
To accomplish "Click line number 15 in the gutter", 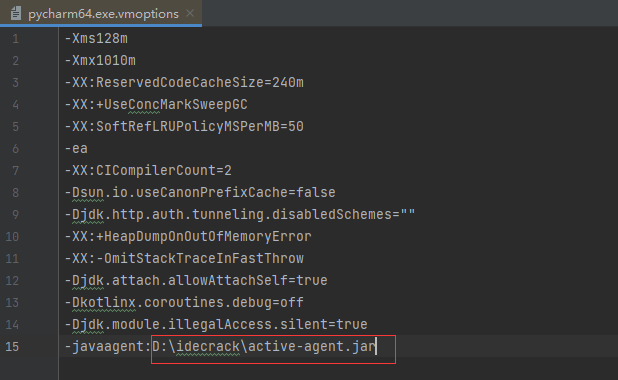I will pyautogui.click(x=12, y=346).
